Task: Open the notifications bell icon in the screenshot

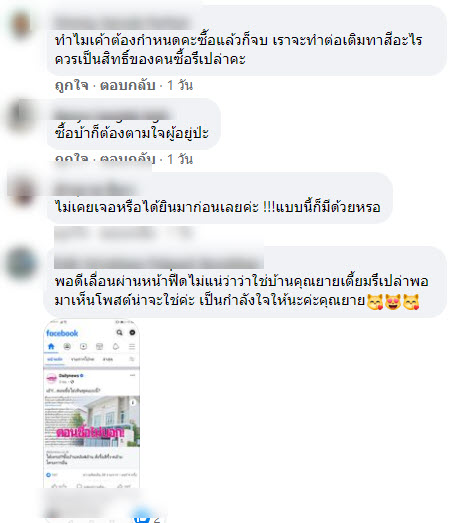Action: (116, 347)
